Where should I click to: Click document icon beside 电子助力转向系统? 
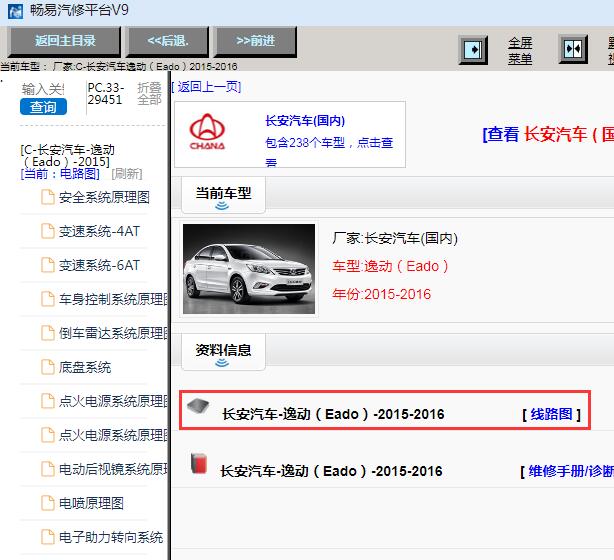tap(48, 537)
